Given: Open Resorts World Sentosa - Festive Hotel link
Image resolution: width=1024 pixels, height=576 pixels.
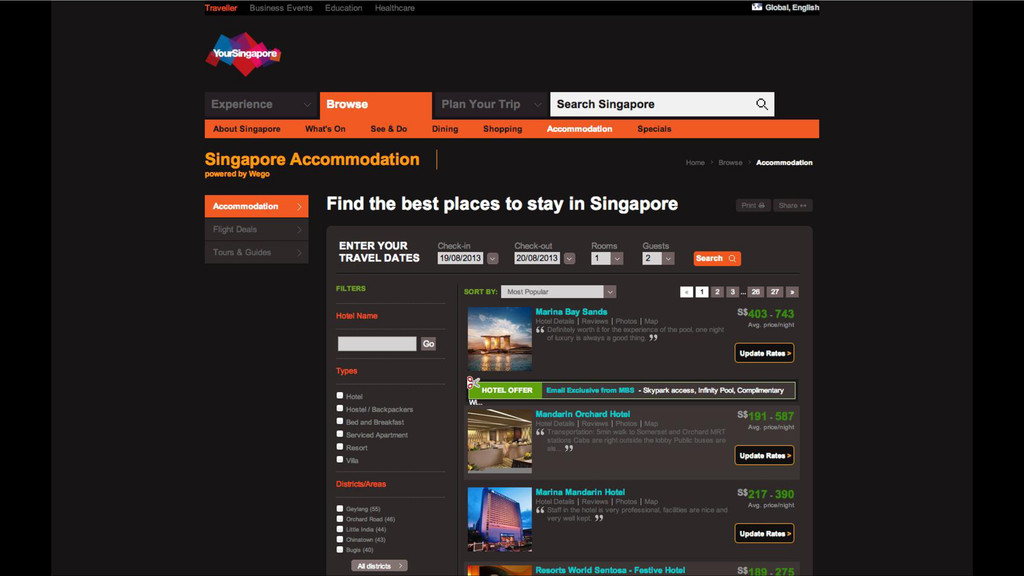Looking at the screenshot, I should (x=610, y=570).
